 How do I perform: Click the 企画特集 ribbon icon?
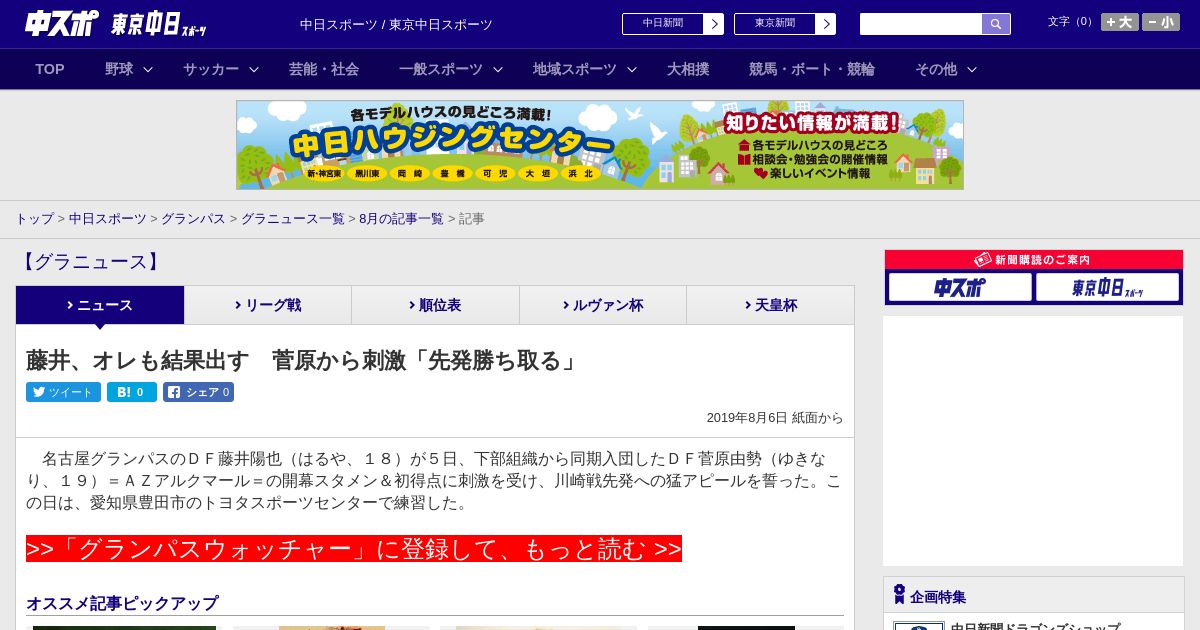point(899,595)
